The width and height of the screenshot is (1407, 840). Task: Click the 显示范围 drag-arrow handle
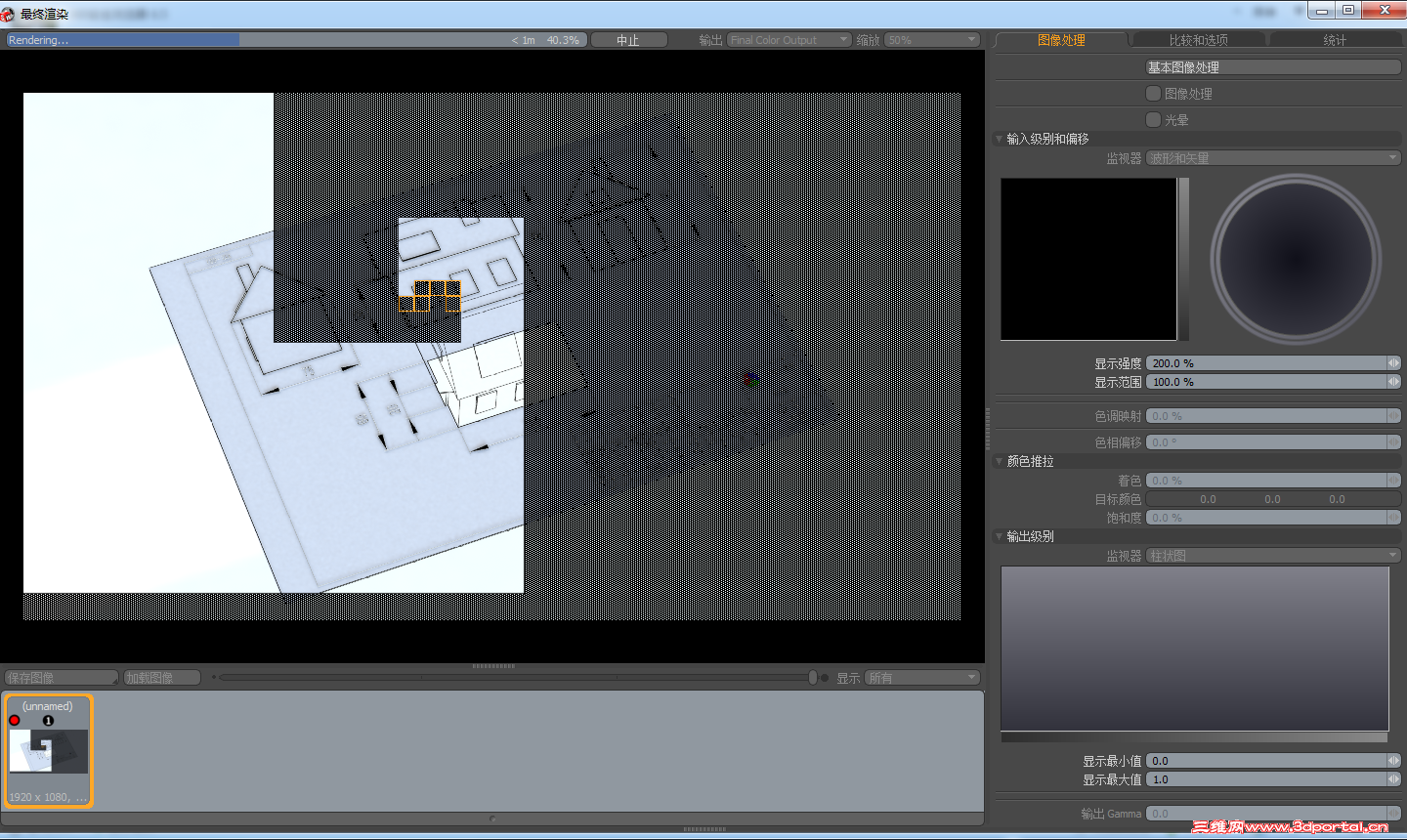click(1394, 382)
